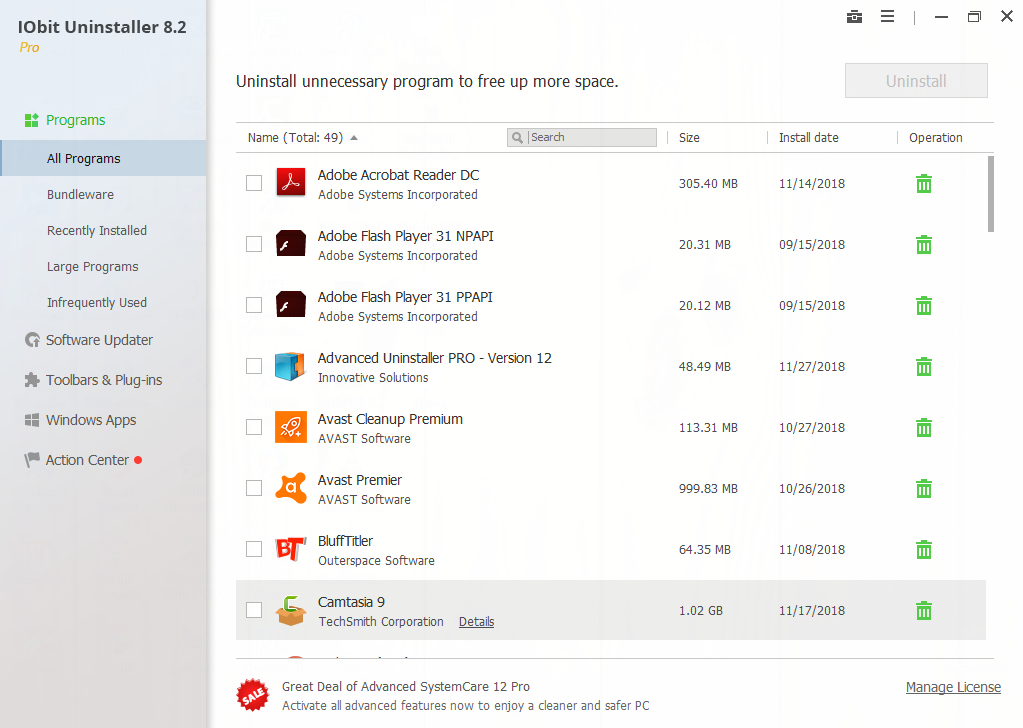Click the red SALE badge icon
The image size is (1023, 728).
click(253, 695)
